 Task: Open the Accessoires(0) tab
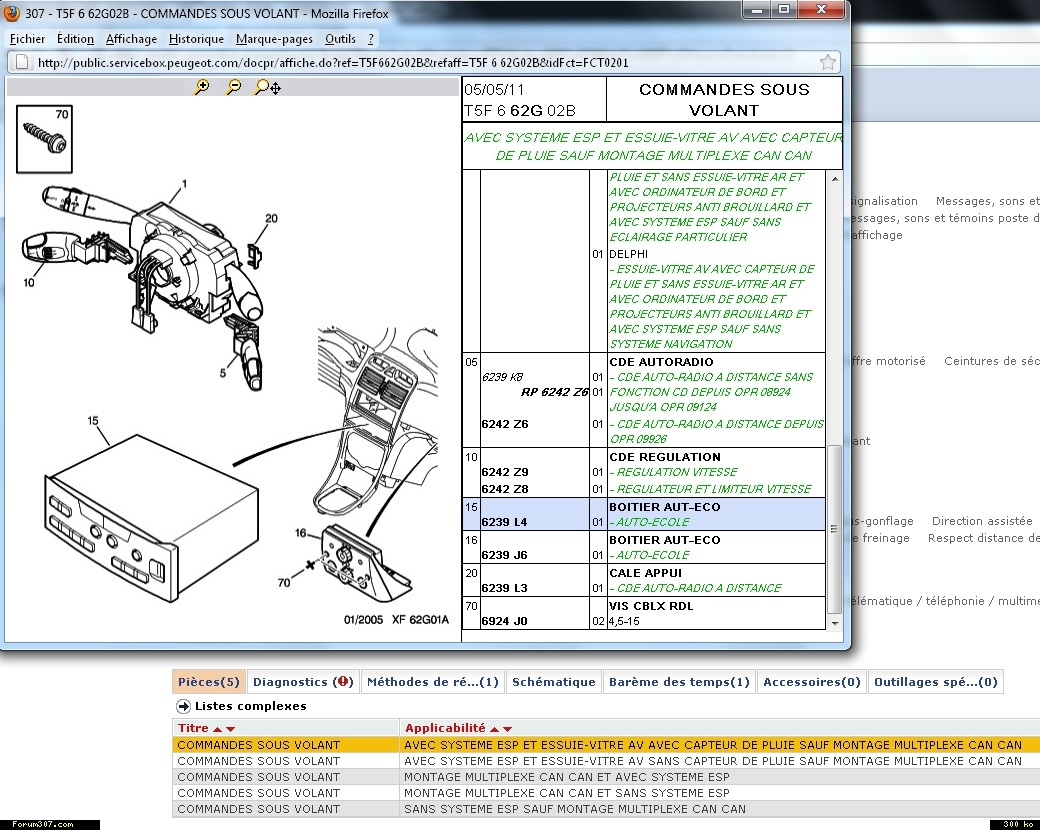coord(812,681)
